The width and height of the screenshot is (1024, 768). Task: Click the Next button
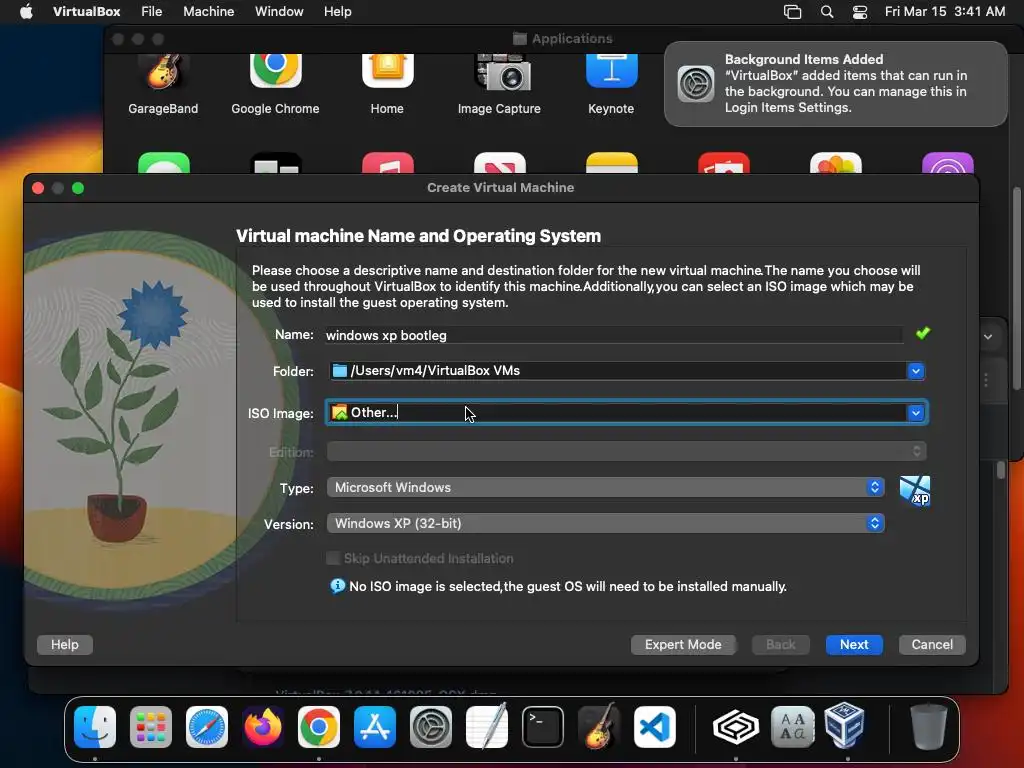tap(854, 645)
